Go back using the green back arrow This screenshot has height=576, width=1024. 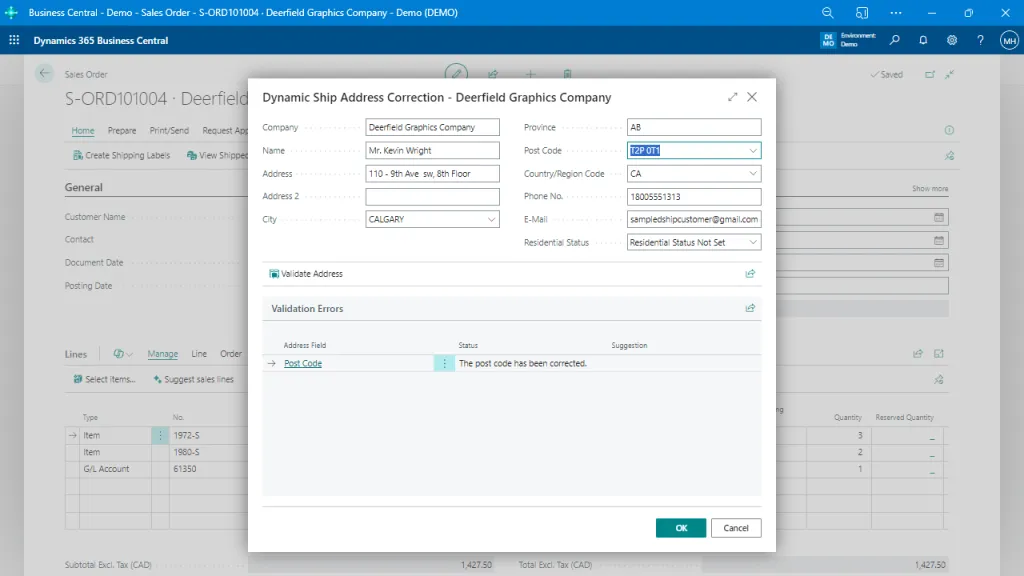(42, 73)
